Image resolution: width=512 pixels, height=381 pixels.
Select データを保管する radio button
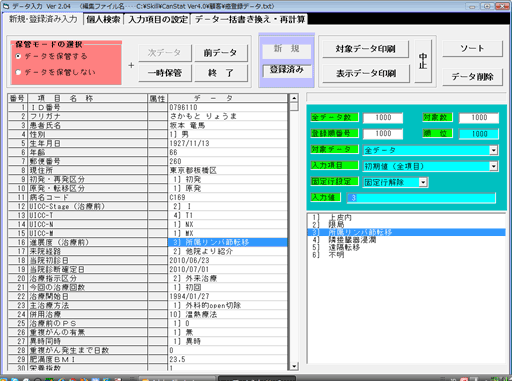coord(18,56)
